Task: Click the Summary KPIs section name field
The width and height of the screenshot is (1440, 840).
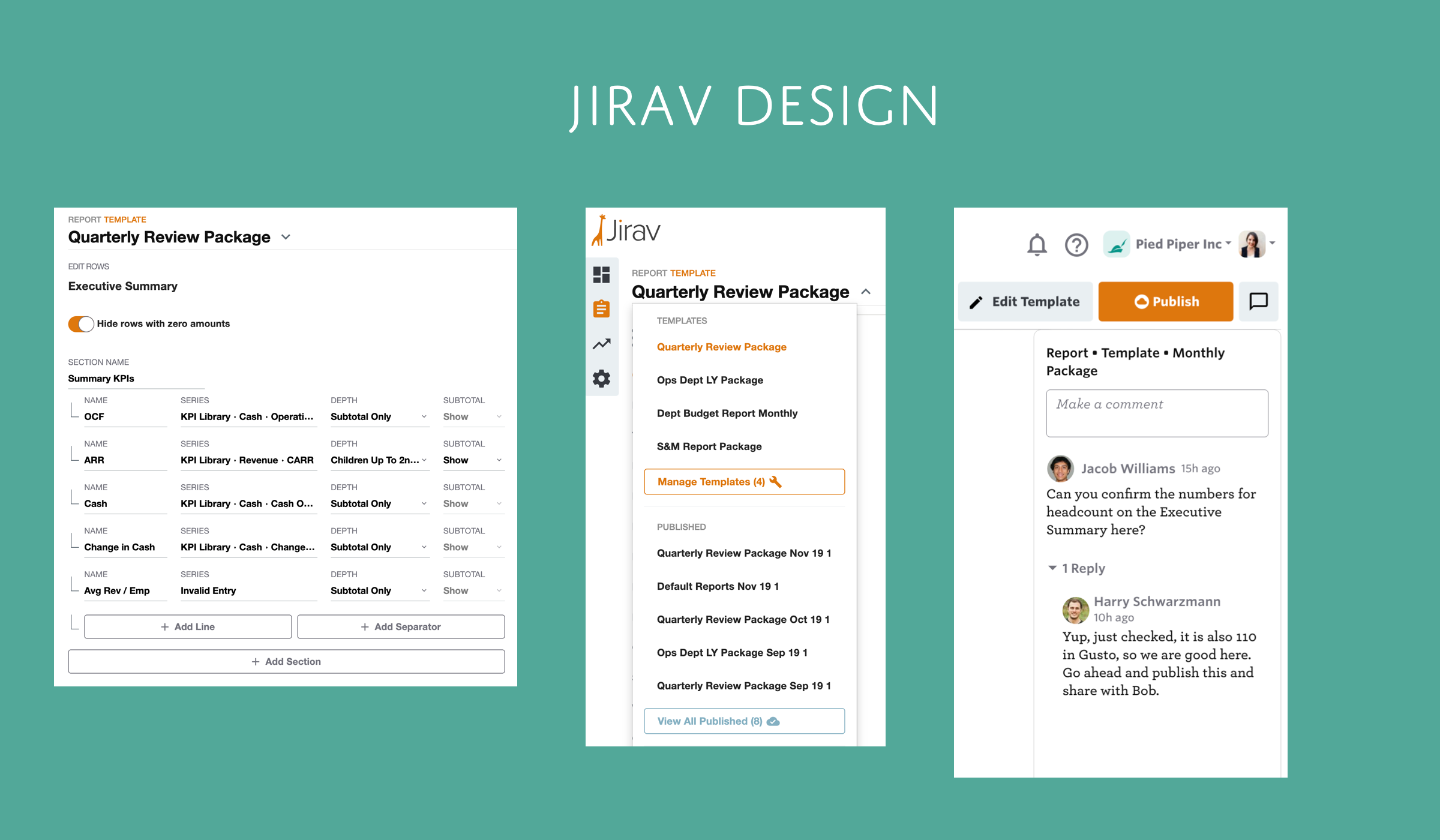Action: (x=136, y=379)
